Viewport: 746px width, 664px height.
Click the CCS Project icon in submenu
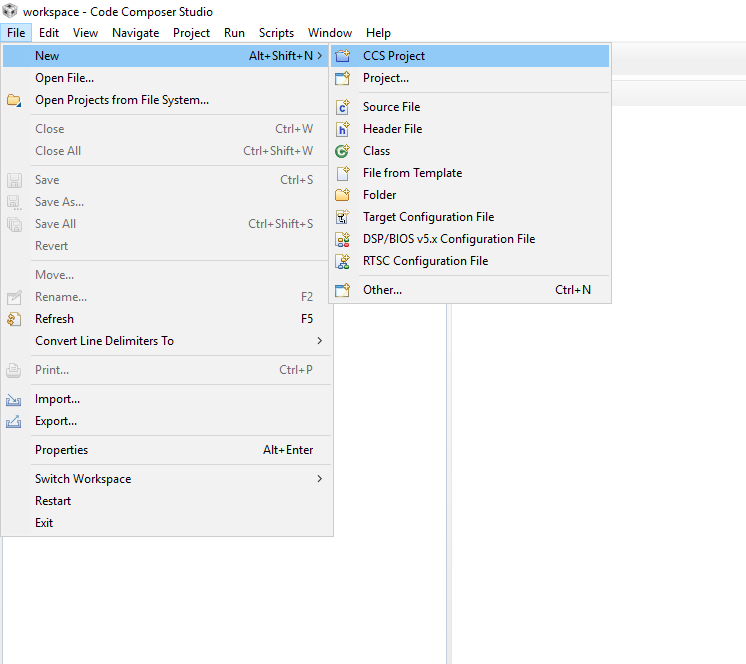pyautogui.click(x=343, y=56)
